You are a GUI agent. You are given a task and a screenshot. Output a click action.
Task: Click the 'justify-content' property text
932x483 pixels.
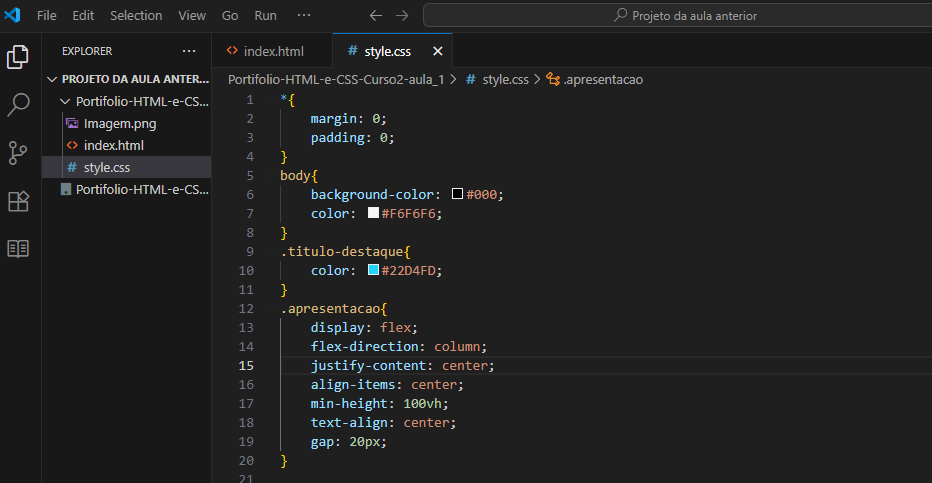point(368,365)
